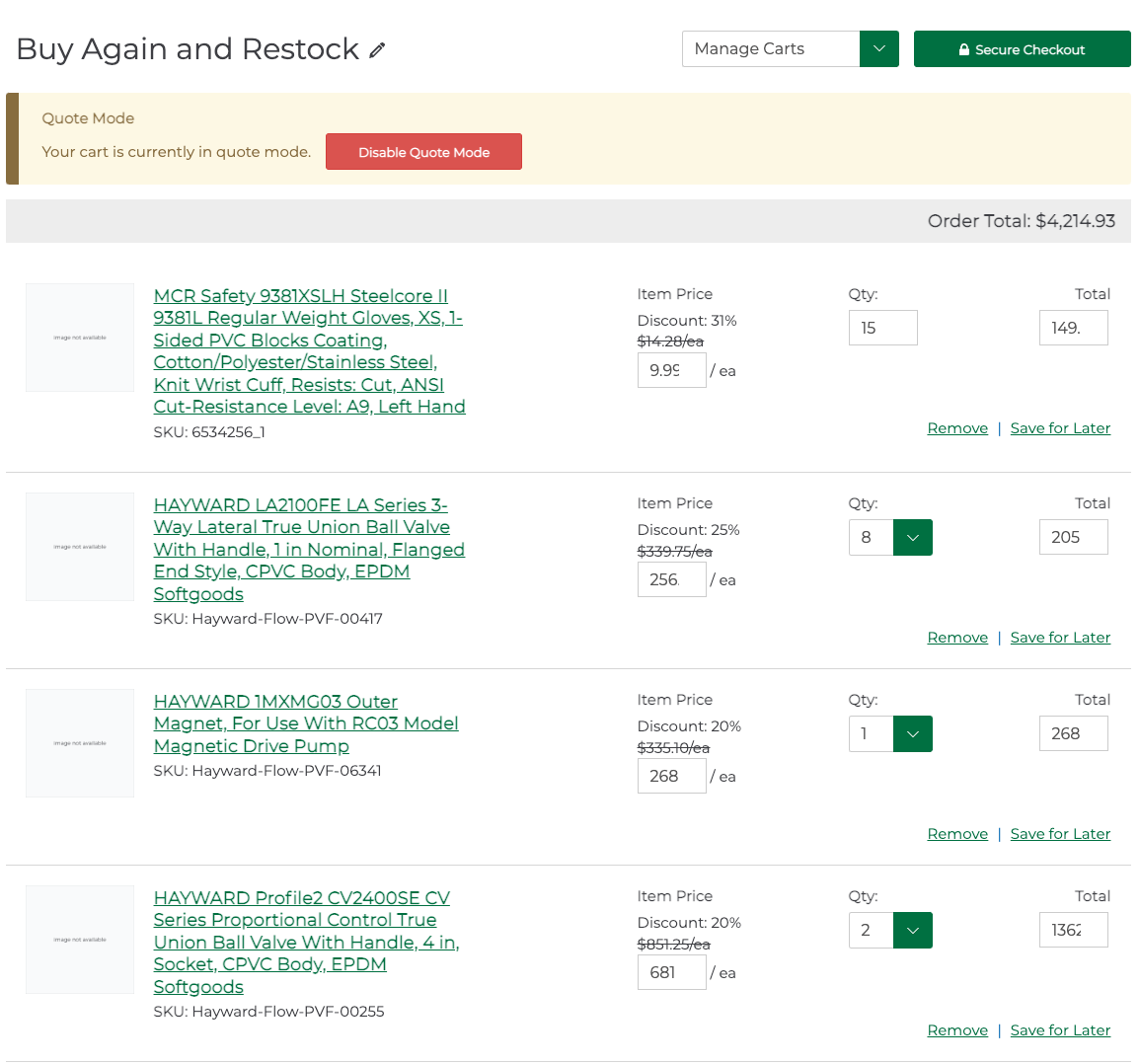
Task: Focus quantity value 2 for HAYWARD Profile2 CV2400SE
Action: point(871,930)
